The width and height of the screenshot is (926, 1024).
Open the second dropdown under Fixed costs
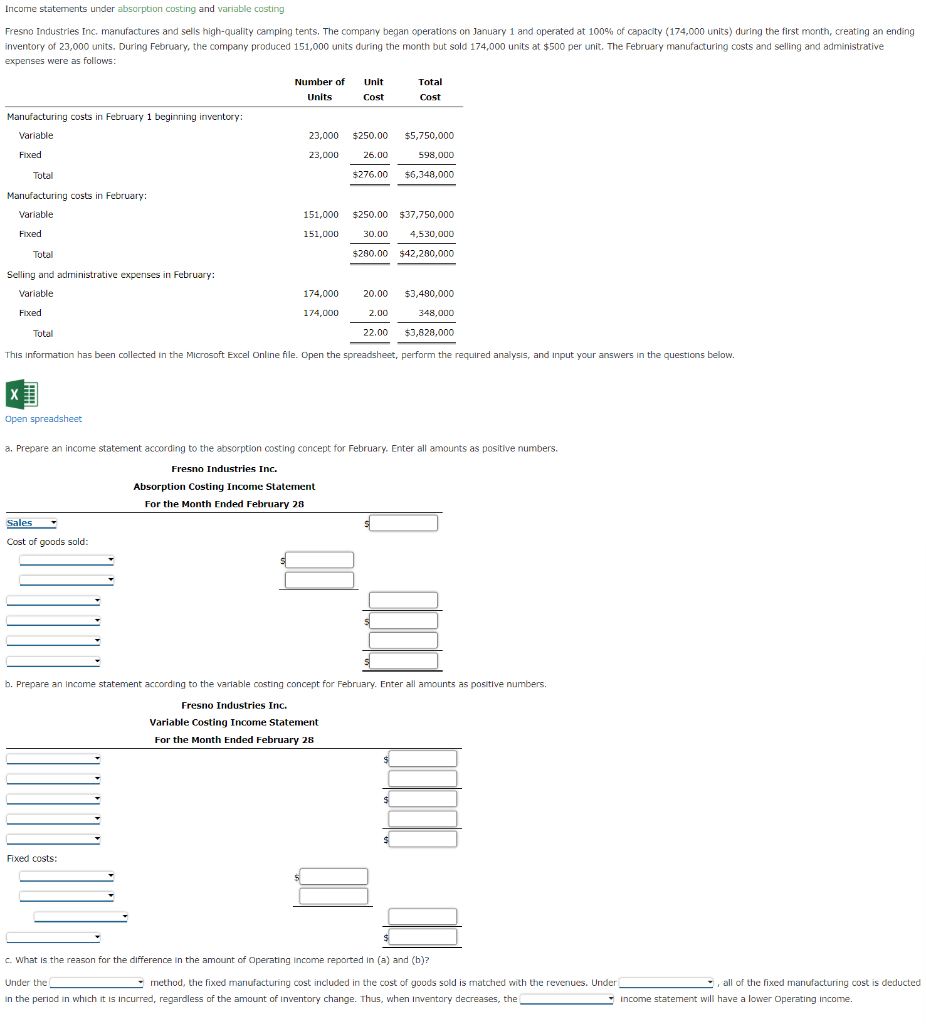pos(65,895)
